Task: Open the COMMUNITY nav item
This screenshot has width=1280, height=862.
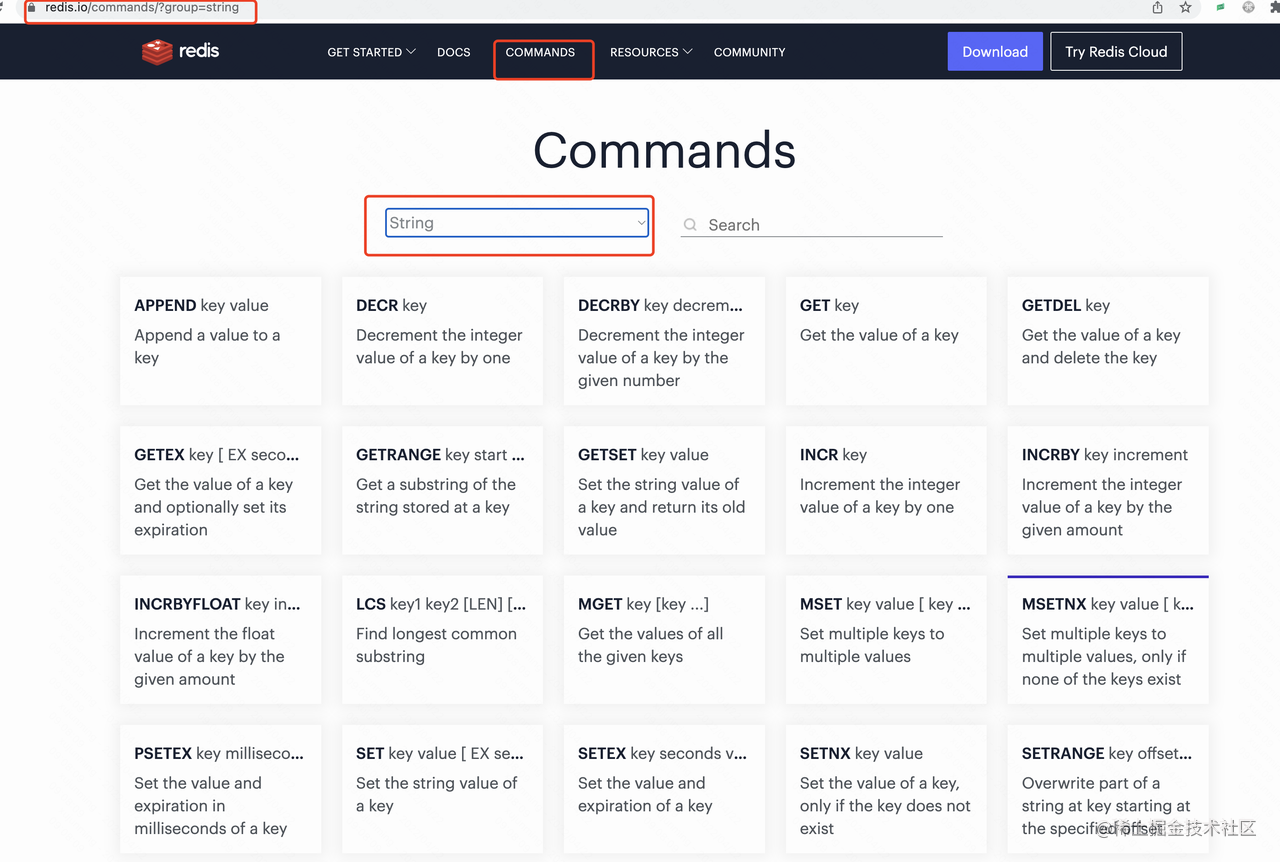Action: [749, 52]
